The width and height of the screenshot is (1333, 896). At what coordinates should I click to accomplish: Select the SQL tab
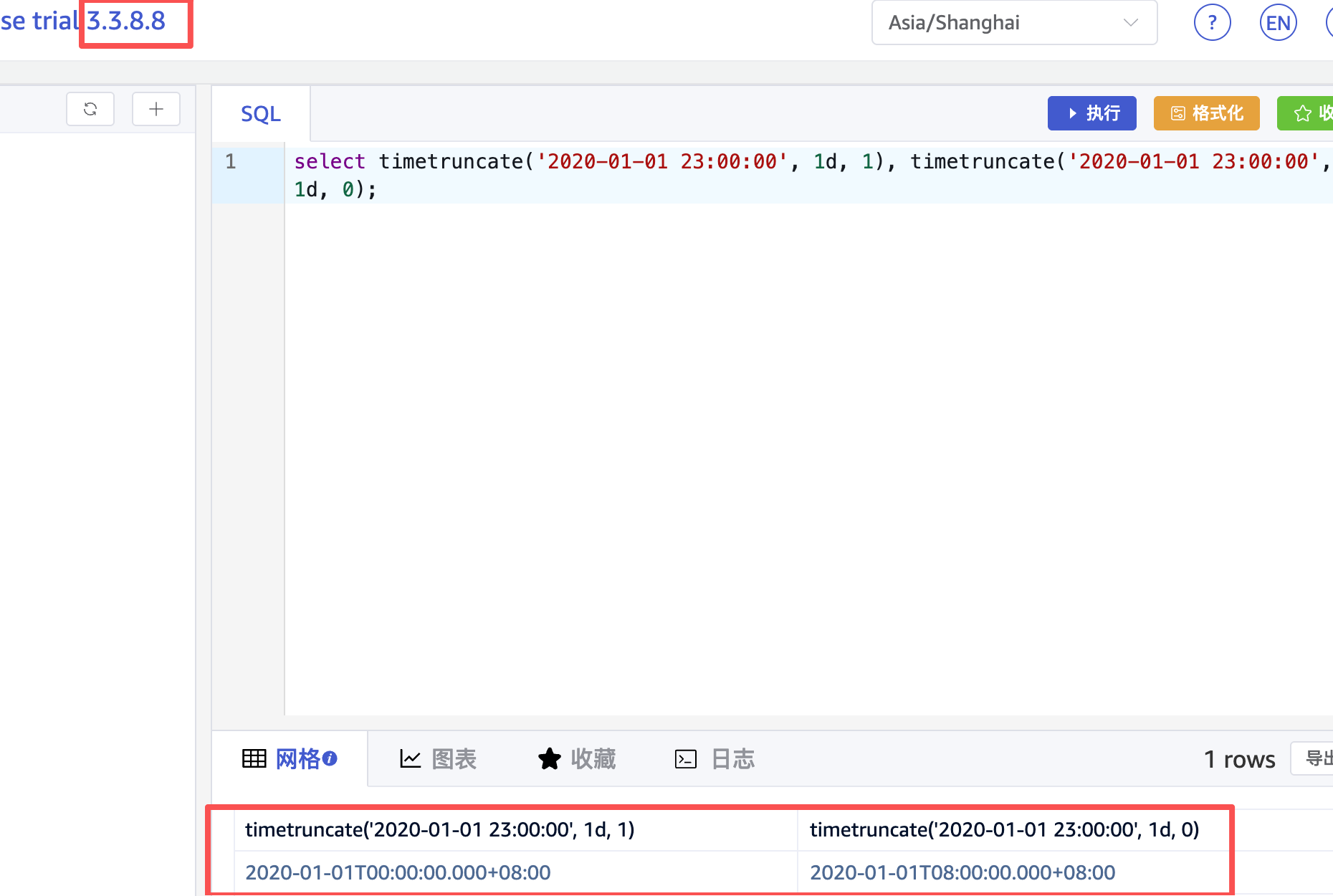click(261, 114)
